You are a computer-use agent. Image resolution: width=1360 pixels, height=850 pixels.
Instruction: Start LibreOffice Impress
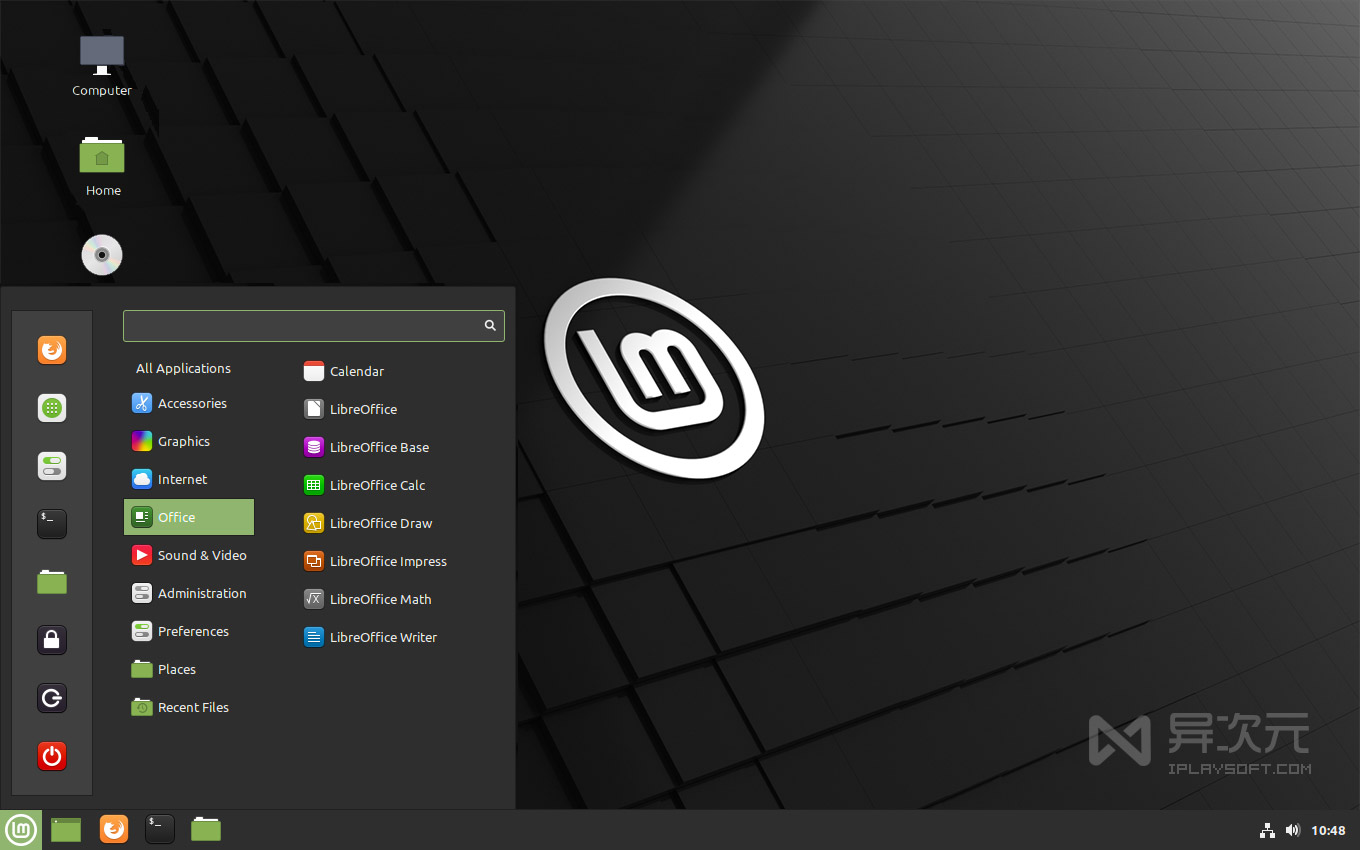click(388, 561)
